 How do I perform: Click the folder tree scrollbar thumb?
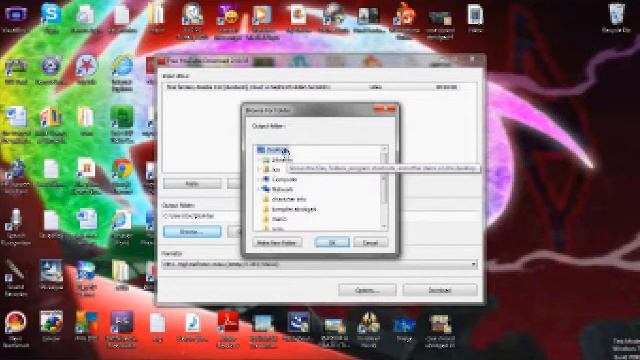click(x=384, y=178)
